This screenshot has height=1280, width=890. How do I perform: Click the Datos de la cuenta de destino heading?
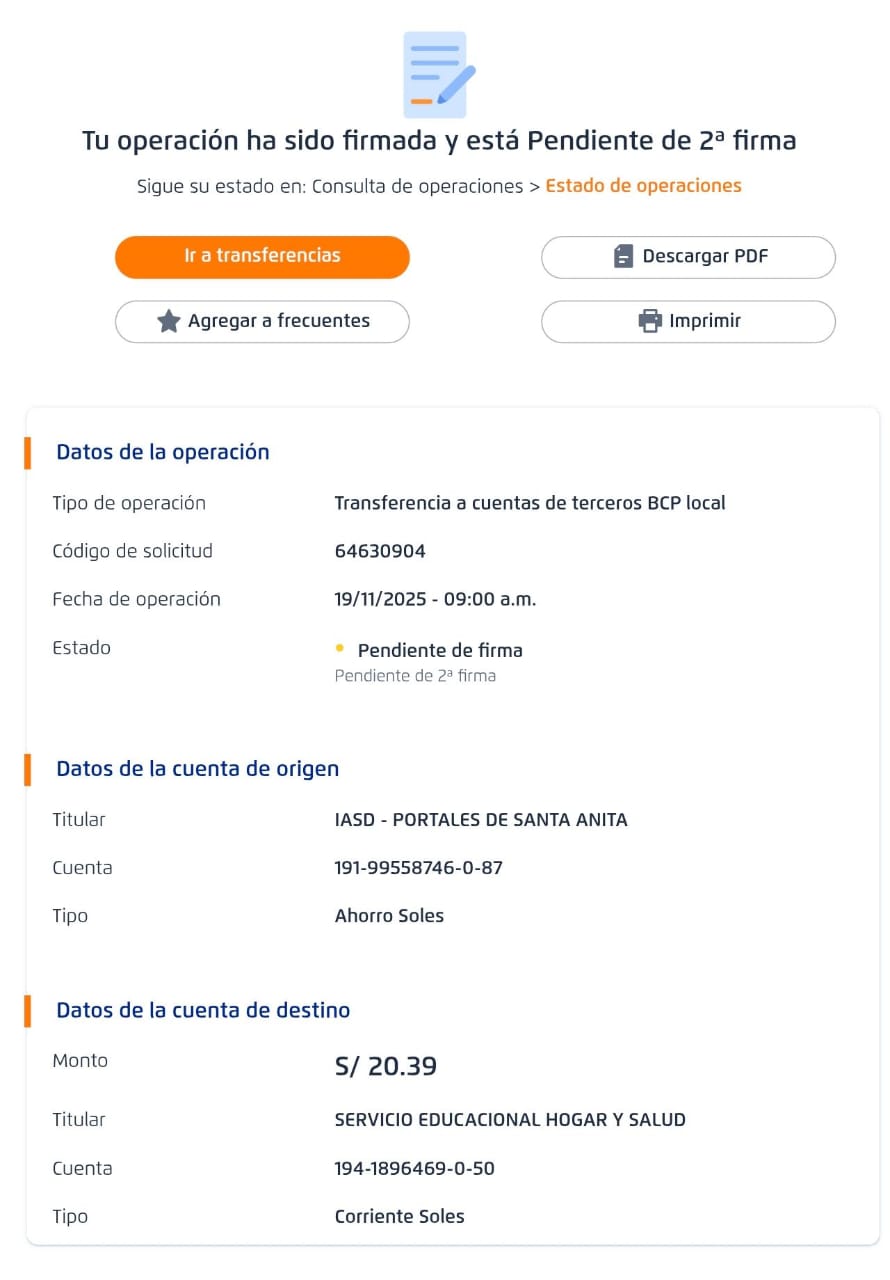(203, 1010)
